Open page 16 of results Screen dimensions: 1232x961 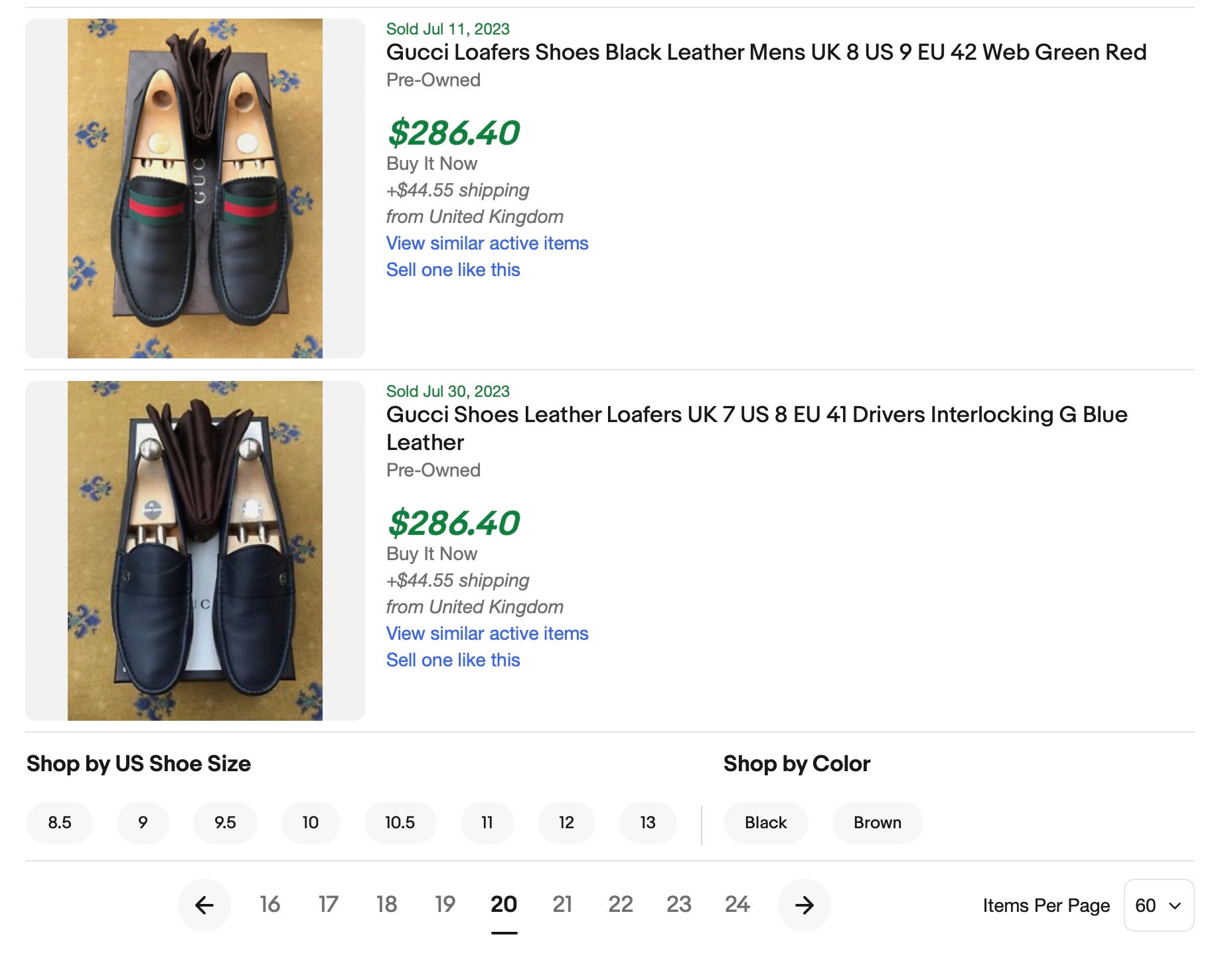point(269,904)
